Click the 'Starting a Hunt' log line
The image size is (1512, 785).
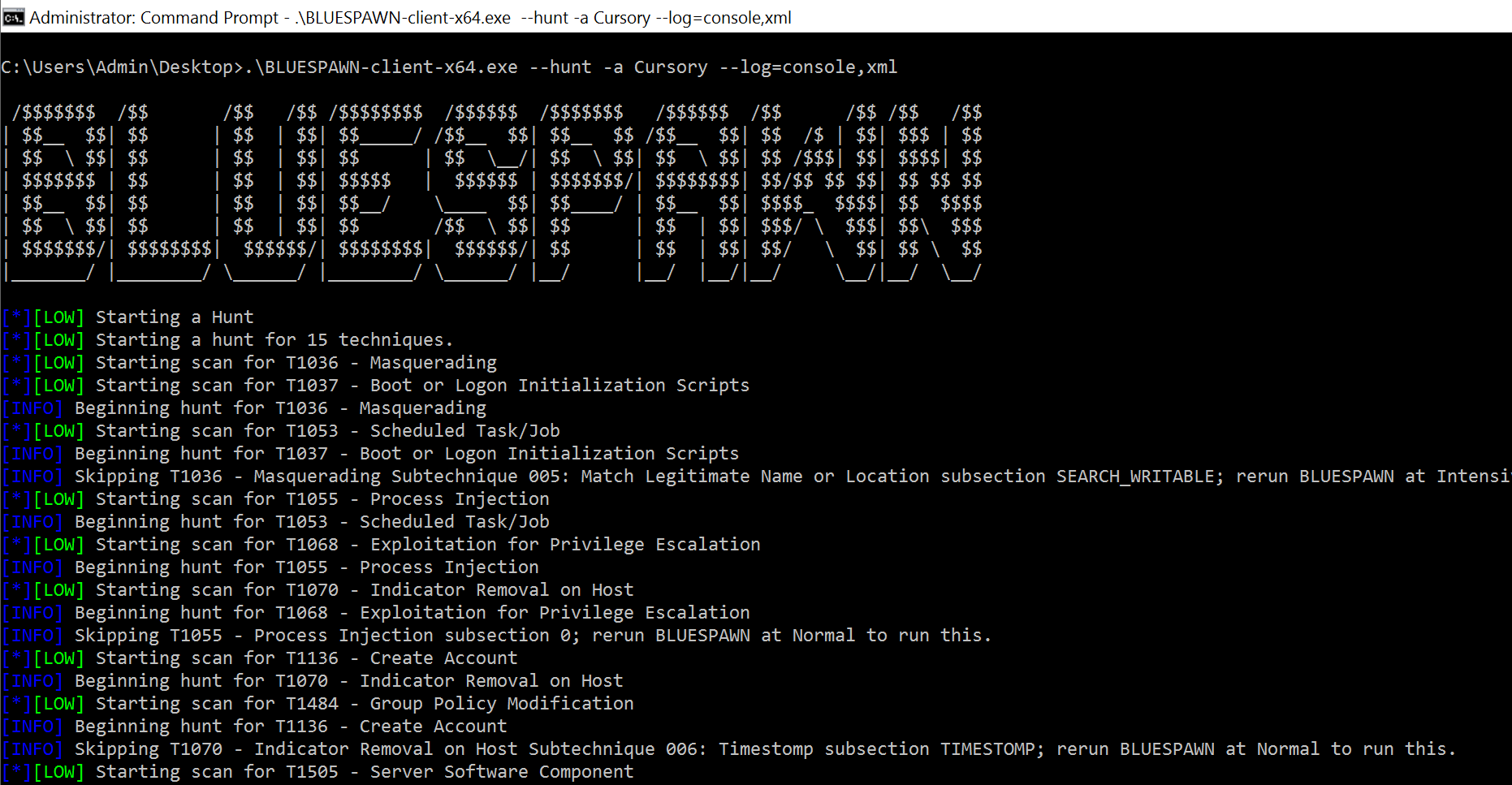click(127, 317)
